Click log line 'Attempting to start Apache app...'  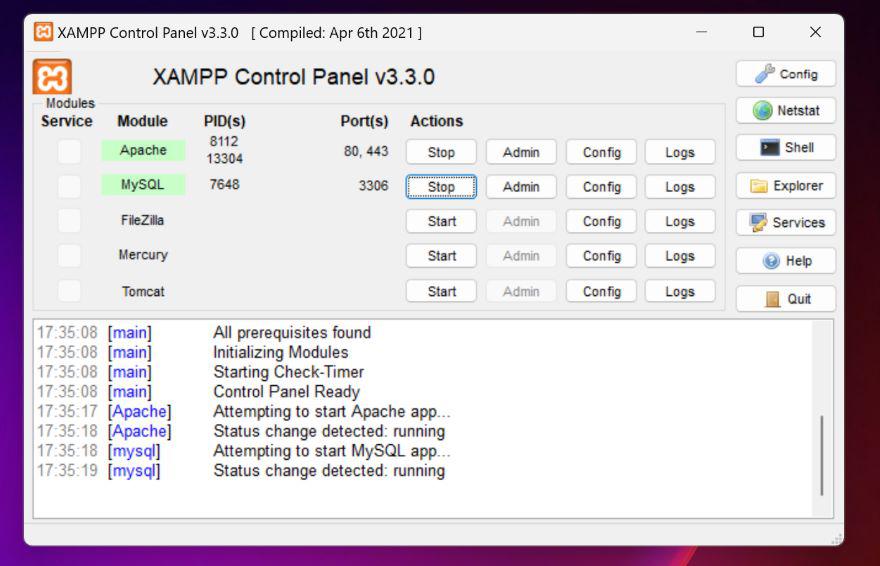coord(332,412)
